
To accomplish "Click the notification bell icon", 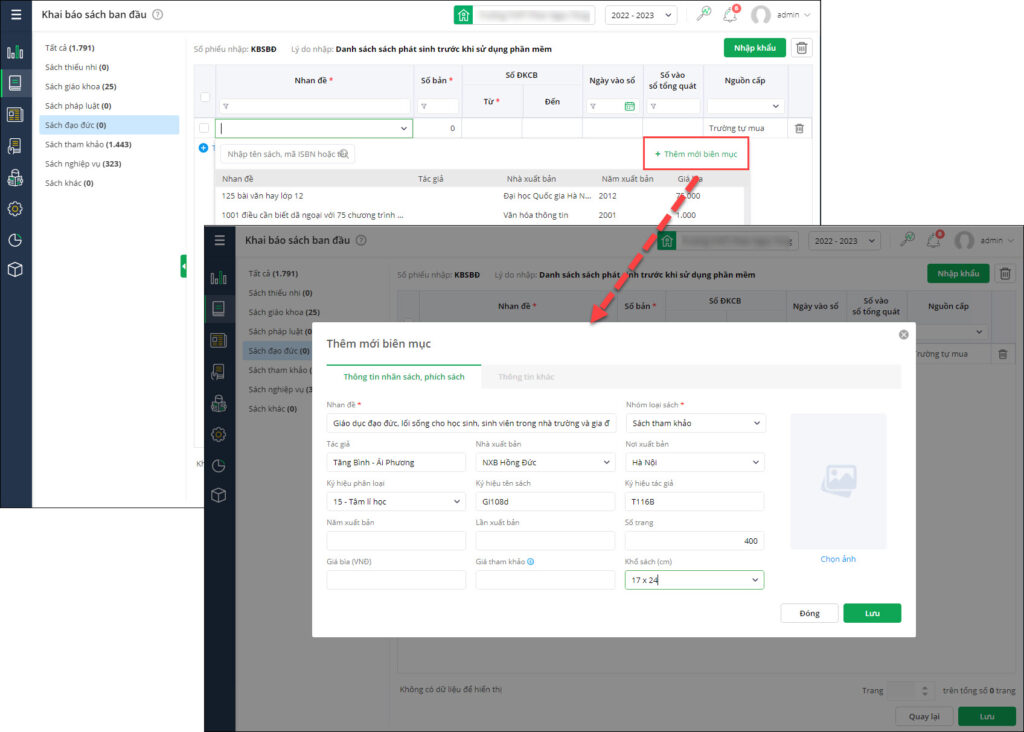I will [730, 14].
